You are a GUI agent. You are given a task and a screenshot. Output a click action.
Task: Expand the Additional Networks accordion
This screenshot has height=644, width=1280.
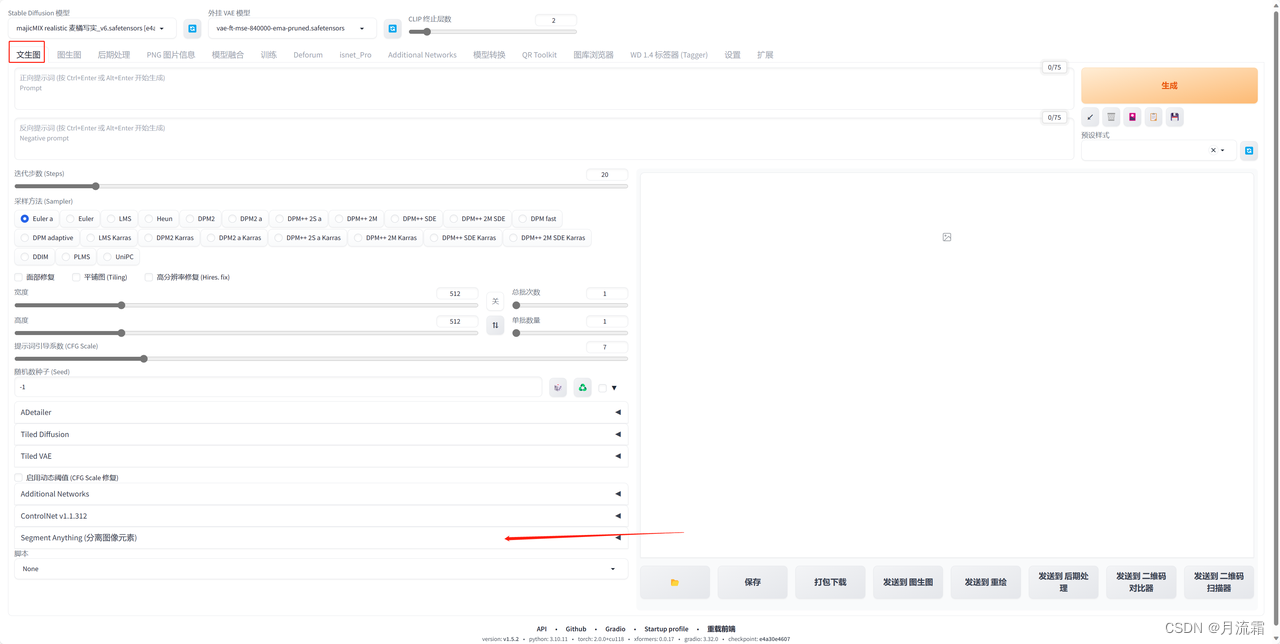point(321,494)
